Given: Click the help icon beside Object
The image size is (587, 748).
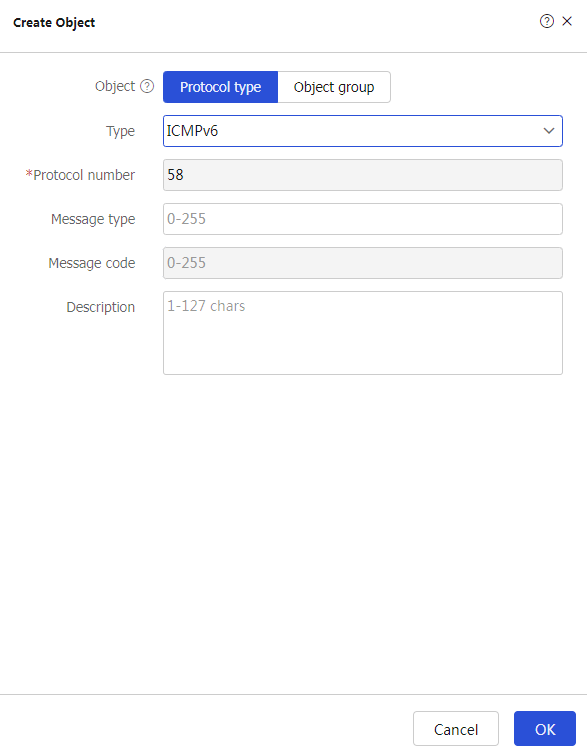Looking at the screenshot, I should [x=147, y=86].
